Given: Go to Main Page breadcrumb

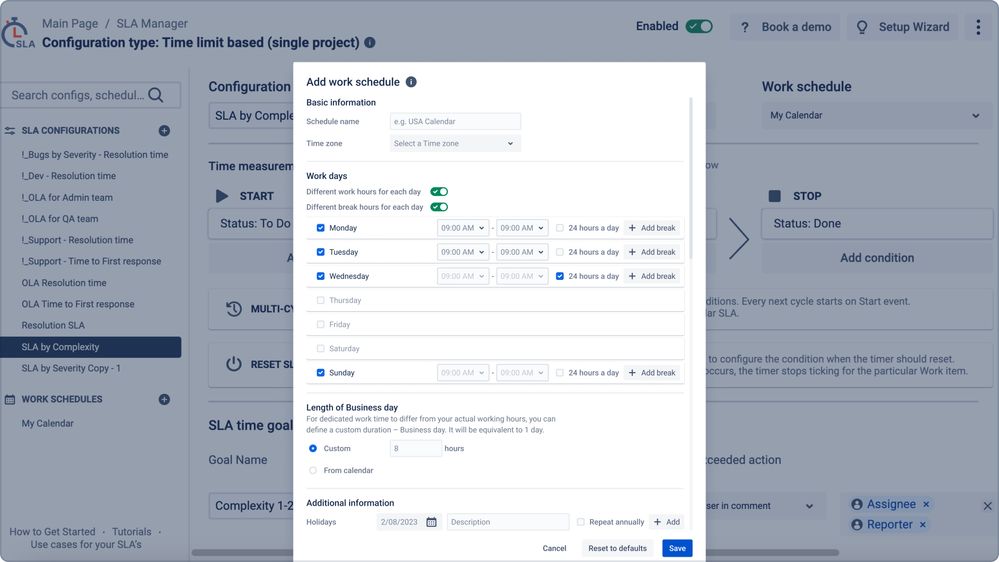Looking at the screenshot, I should click(x=70, y=24).
